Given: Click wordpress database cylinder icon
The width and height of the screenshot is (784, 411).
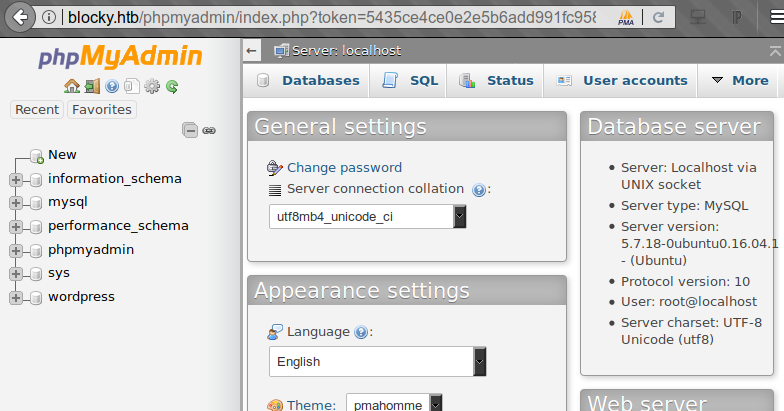Looking at the screenshot, I should (36, 298).
